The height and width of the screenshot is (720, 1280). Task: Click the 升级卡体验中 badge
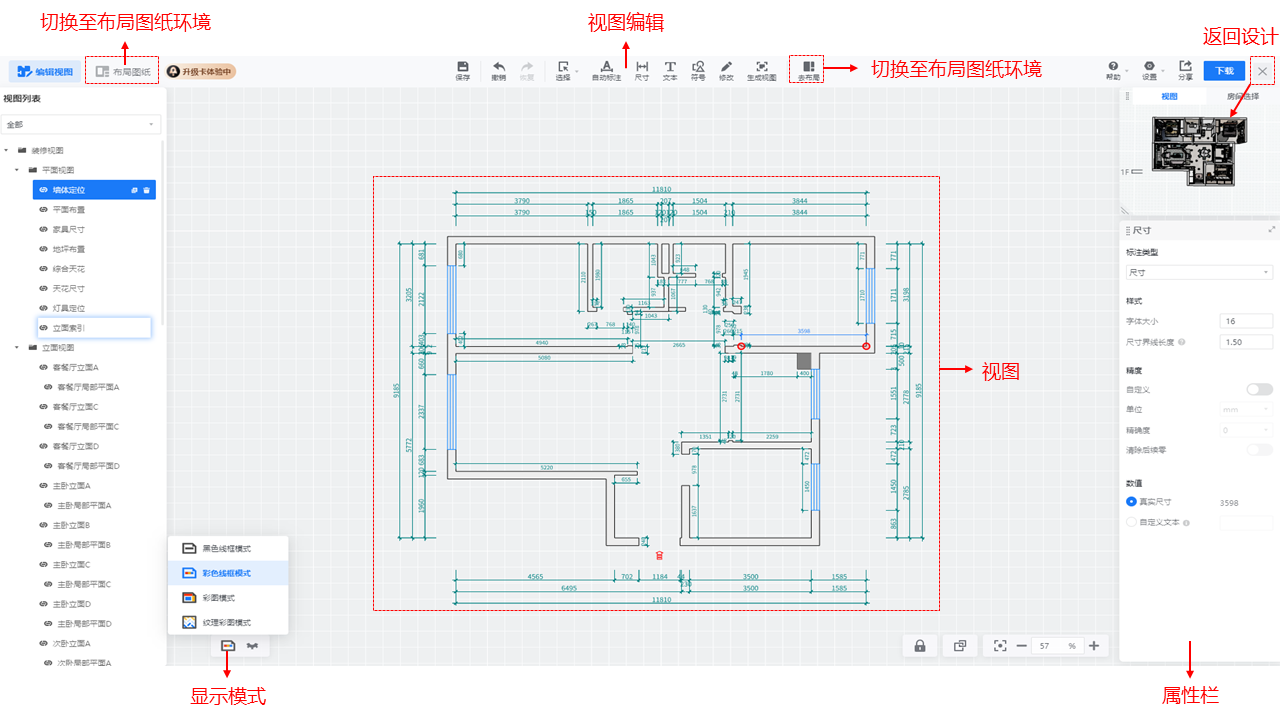[201, 72]
